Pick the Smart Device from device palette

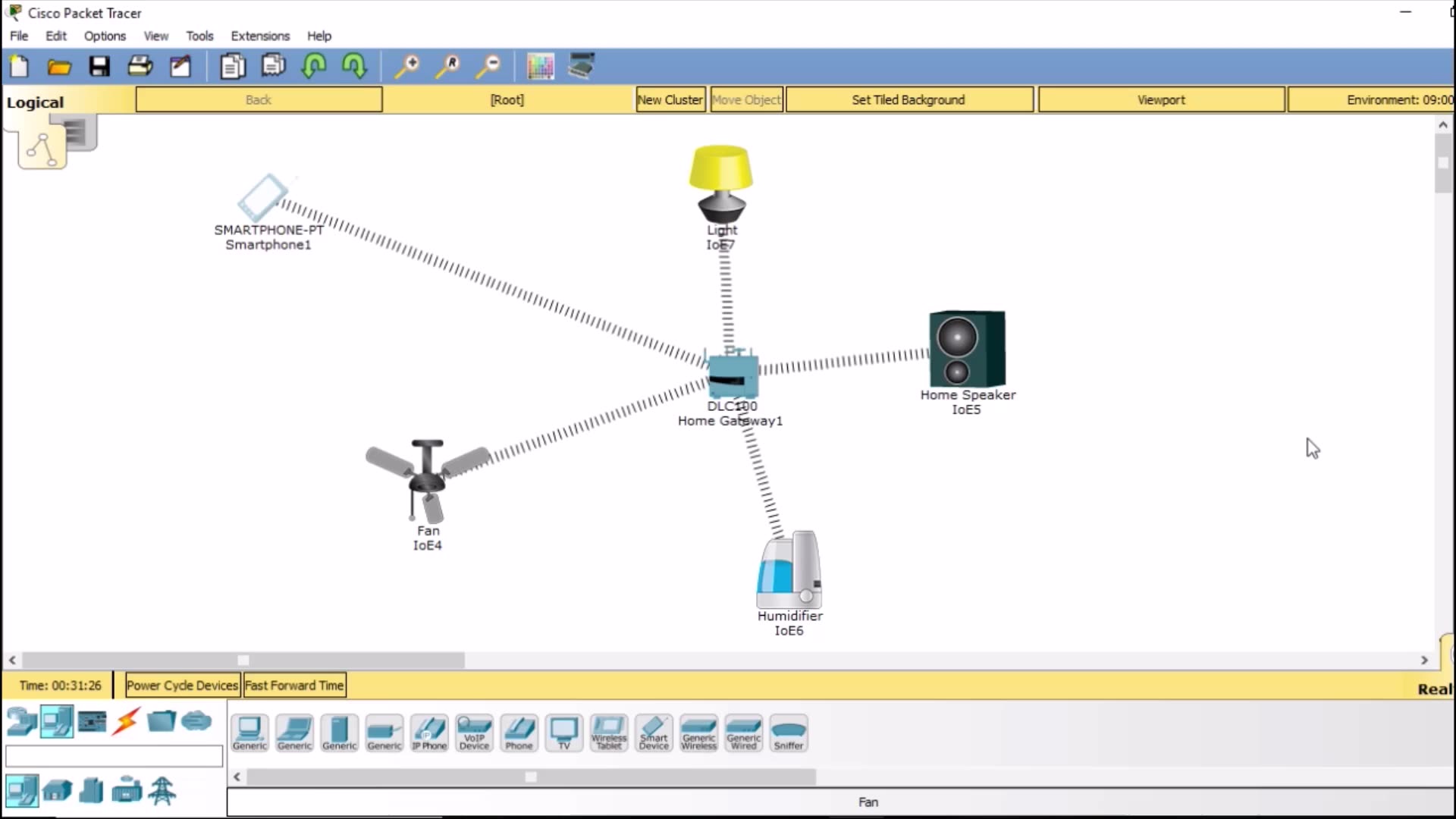[653, 733]
